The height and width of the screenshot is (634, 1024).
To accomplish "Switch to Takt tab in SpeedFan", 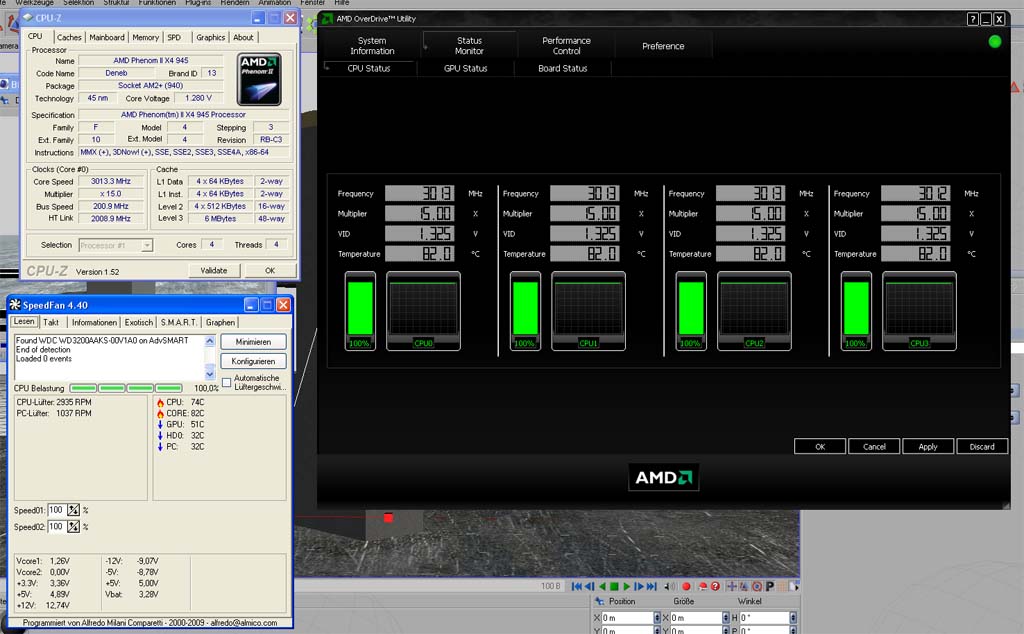I will pyautogui.click(x=51, y=323).
